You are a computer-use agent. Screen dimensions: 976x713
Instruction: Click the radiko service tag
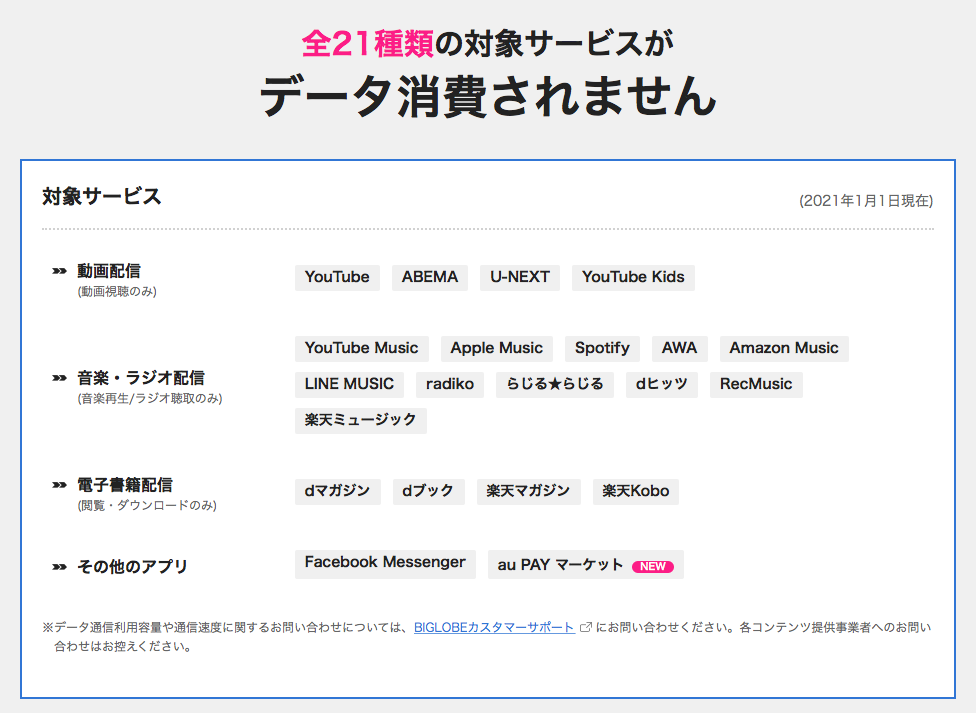click(x=450, y=384)
